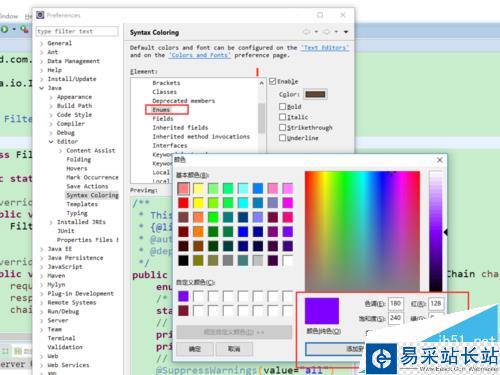Pick the magenta basic color swatch
Screen dimensions: 500x375
(287, 203)
